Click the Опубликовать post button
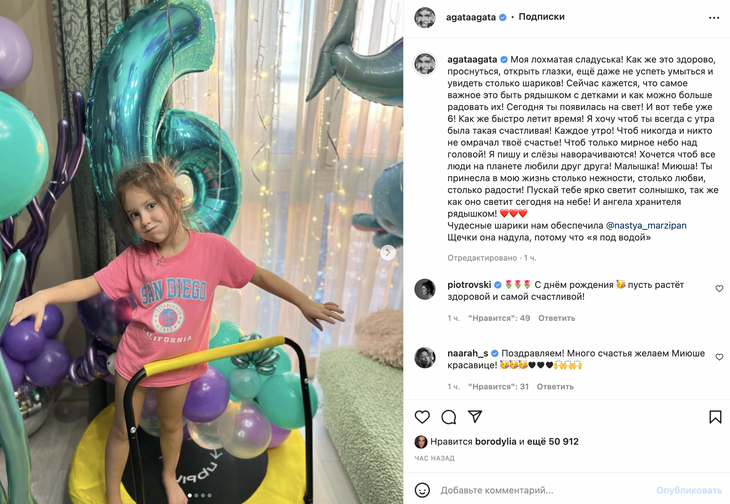 point(689,491)
